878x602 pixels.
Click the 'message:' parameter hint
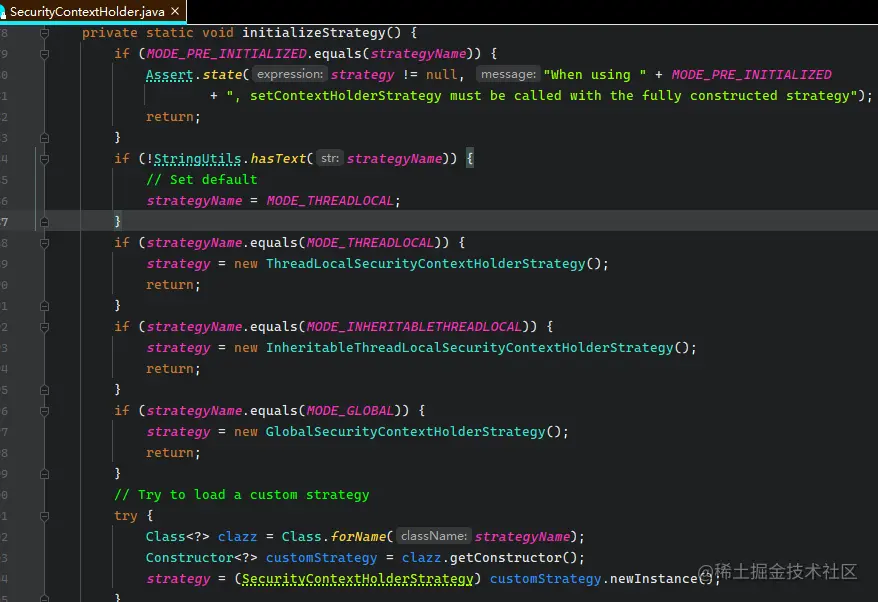tap(508, 74)
